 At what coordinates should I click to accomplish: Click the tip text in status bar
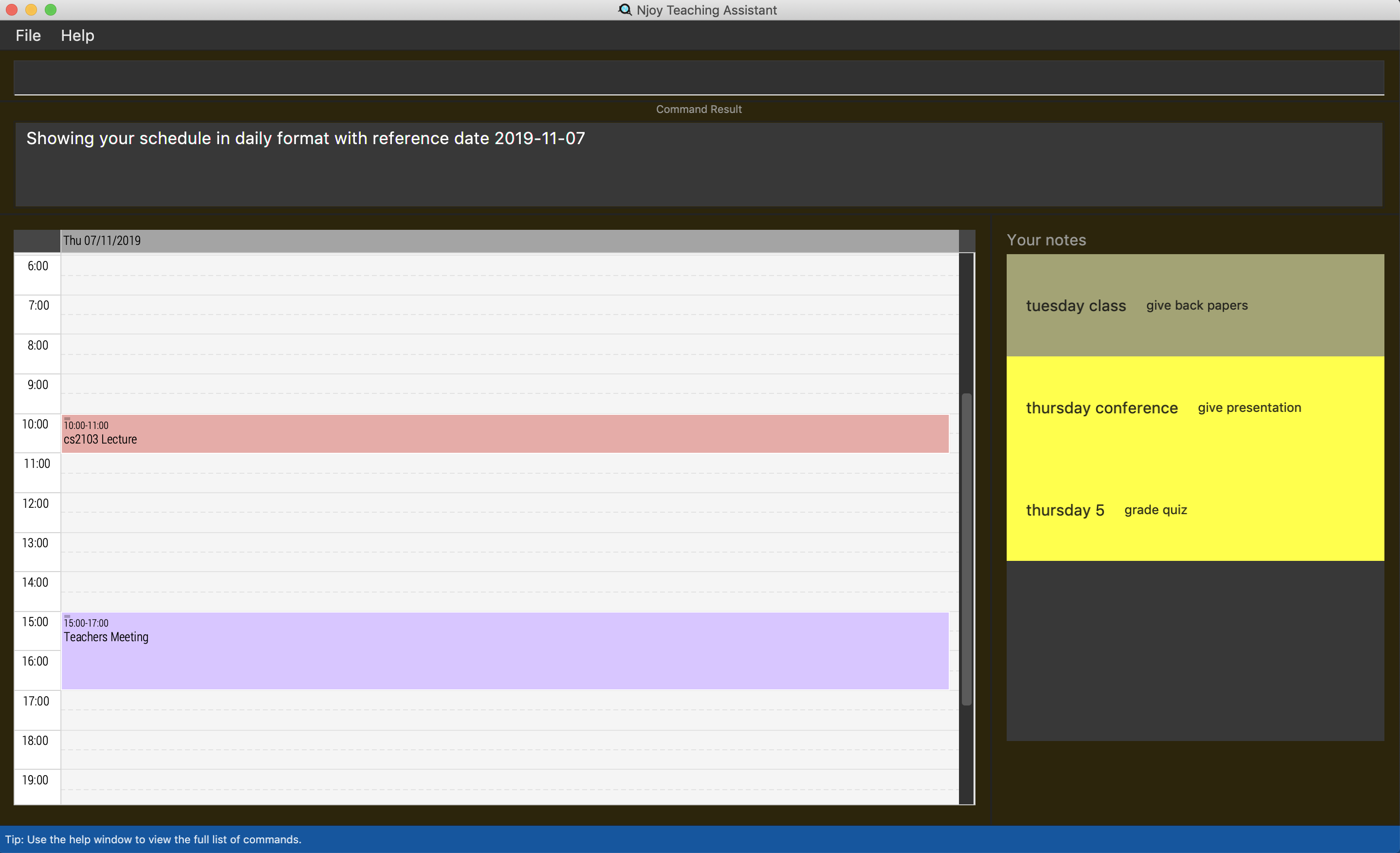(x=153, y=839)
